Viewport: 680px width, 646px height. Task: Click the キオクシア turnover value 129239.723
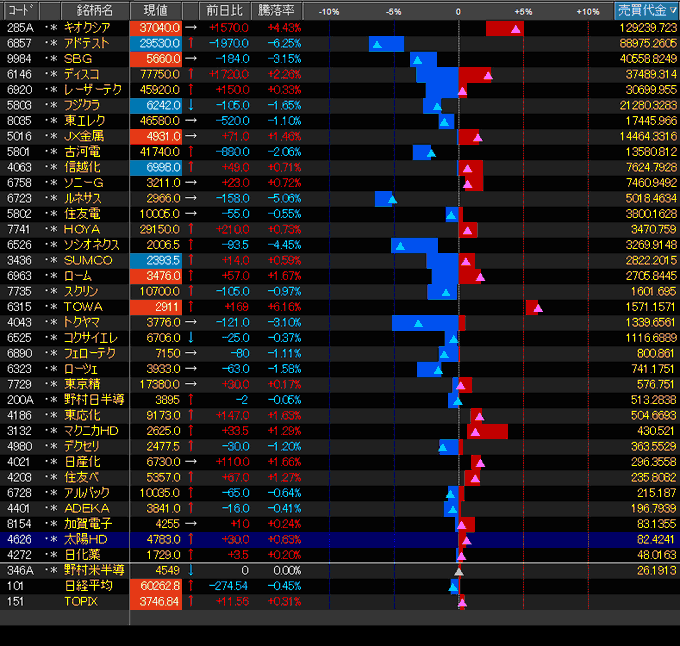tap(648, 28)
